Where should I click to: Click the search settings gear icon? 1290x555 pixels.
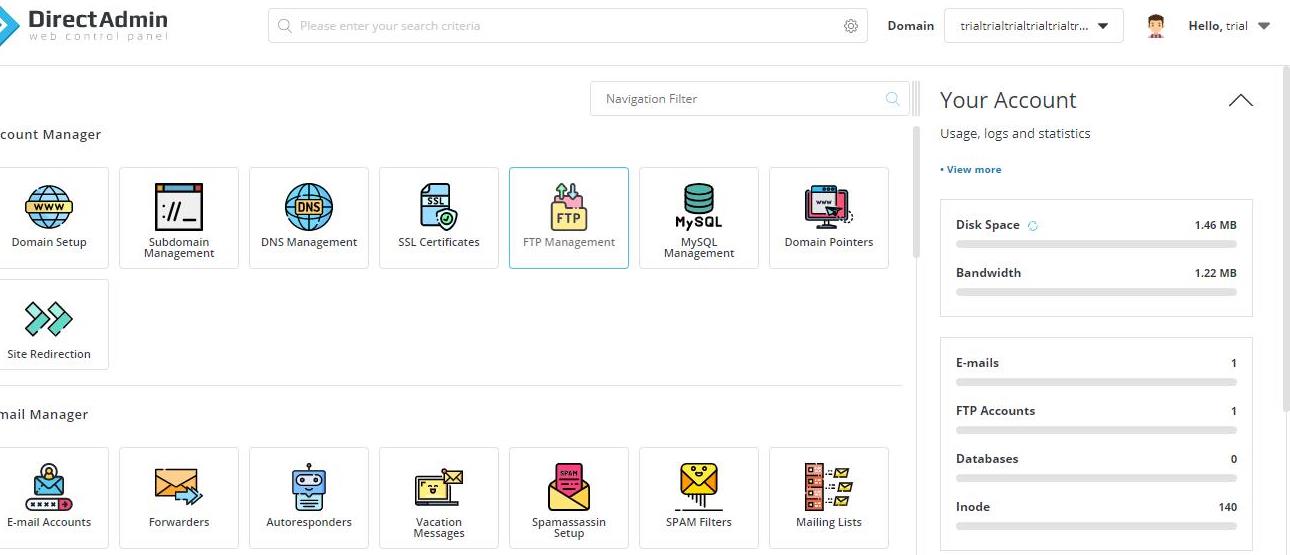tap(851, 26)
